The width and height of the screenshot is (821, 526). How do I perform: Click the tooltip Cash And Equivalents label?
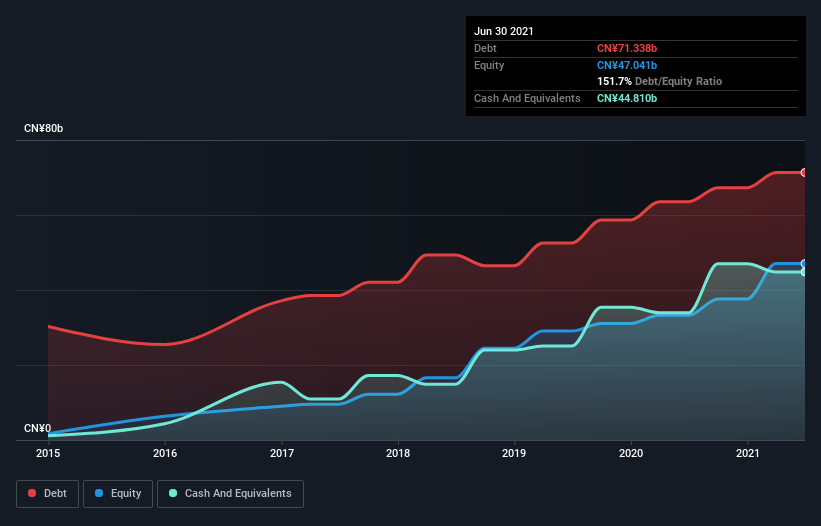(527, 98)
